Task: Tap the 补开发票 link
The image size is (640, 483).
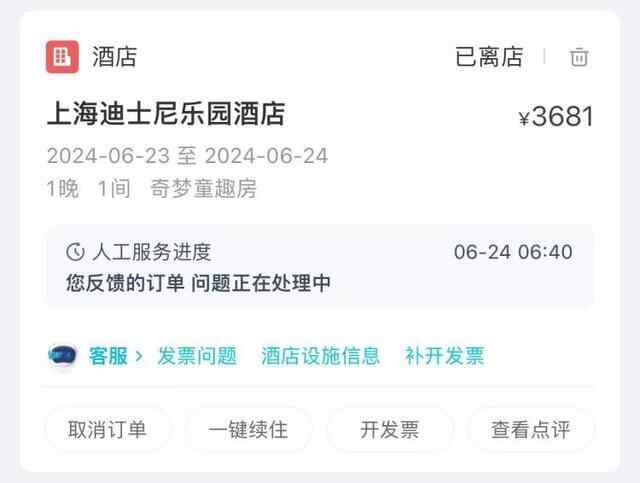Action: coord(444,356)
